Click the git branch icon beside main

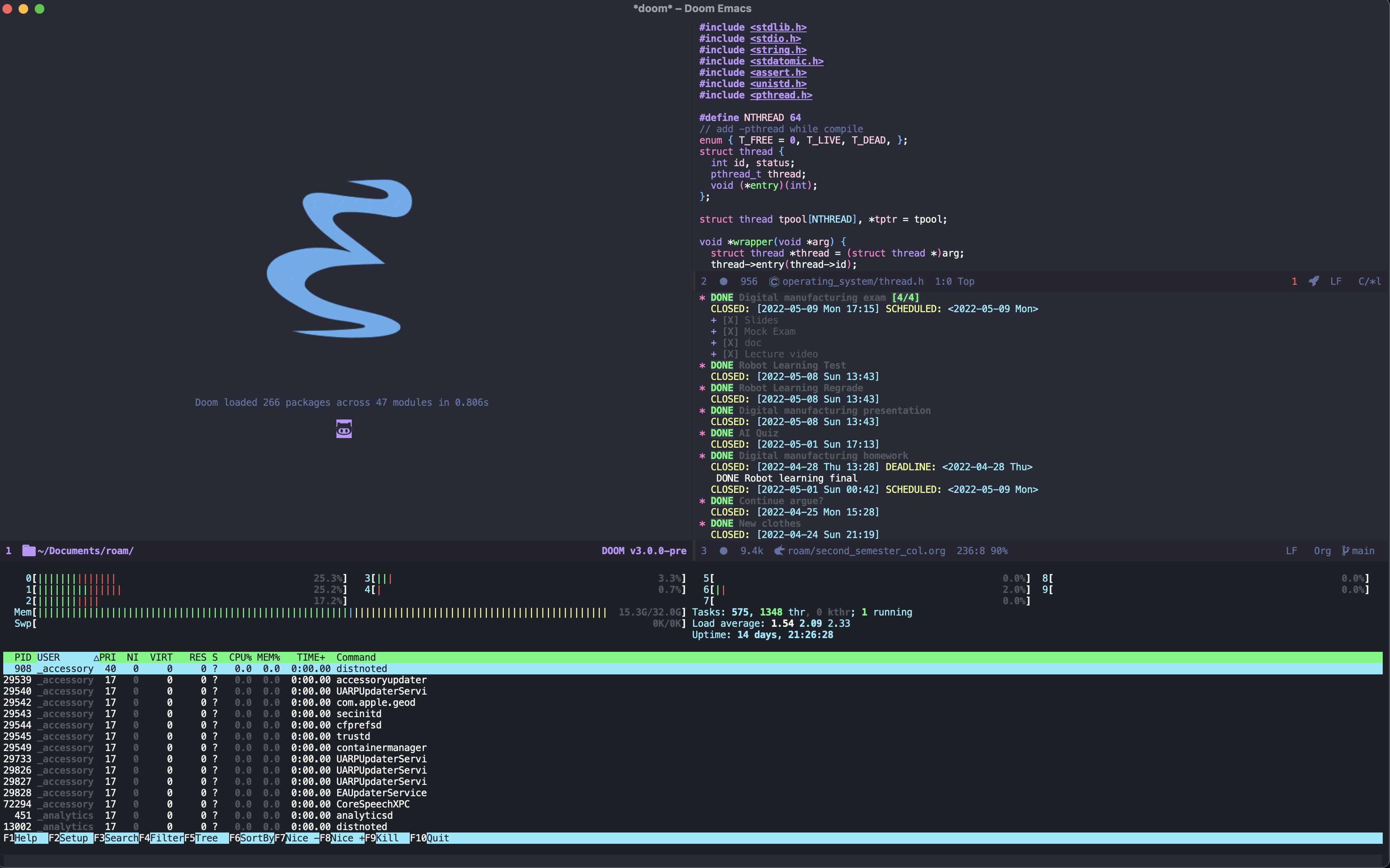(x=1345, y=551)
